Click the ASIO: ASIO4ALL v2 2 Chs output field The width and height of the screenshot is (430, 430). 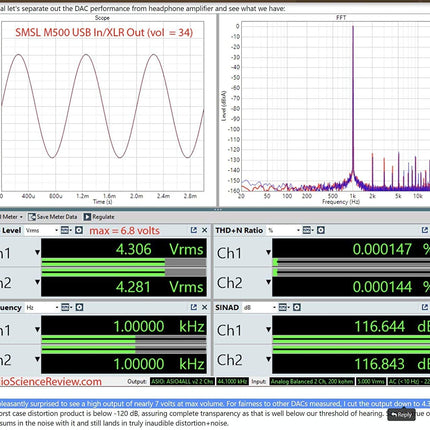point(182,381)
